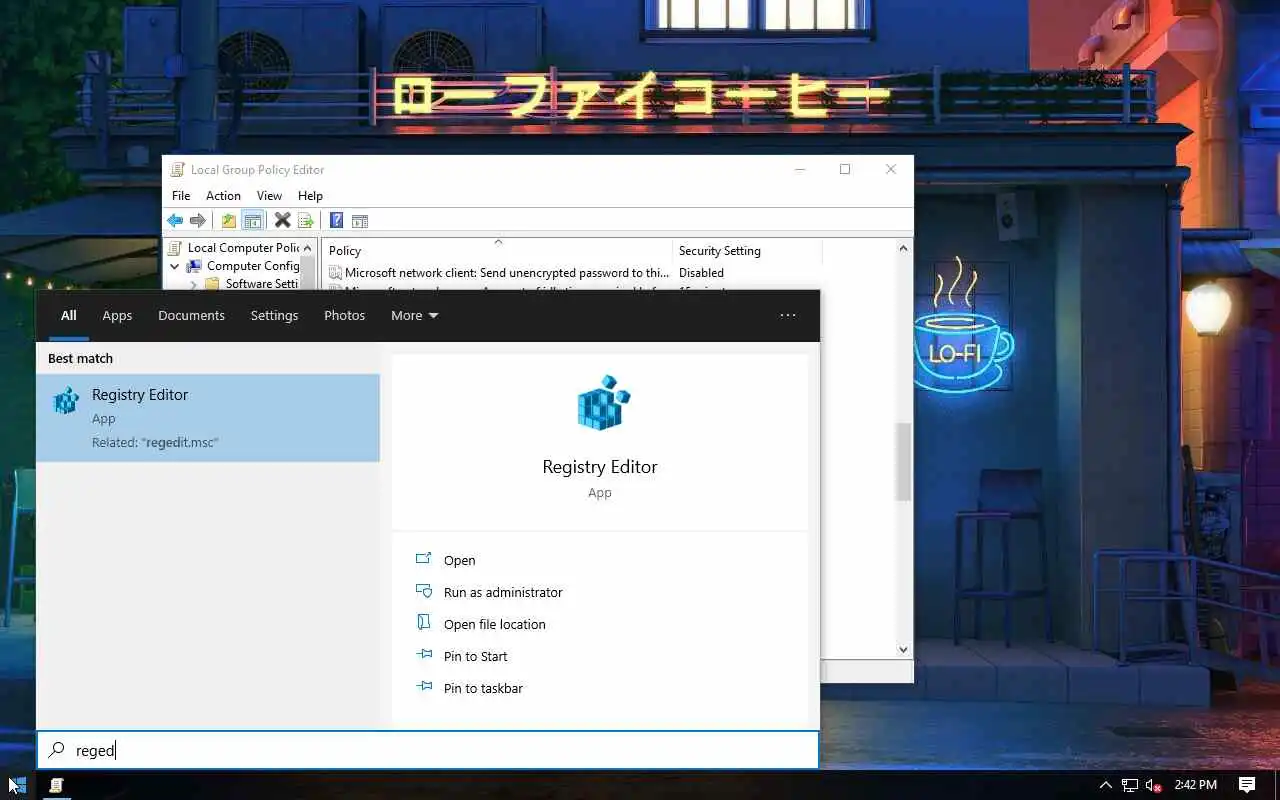Screen dimensions: 1280x800
Task: Click the policy list vertical scrollbar thumb
Action: 903,461
